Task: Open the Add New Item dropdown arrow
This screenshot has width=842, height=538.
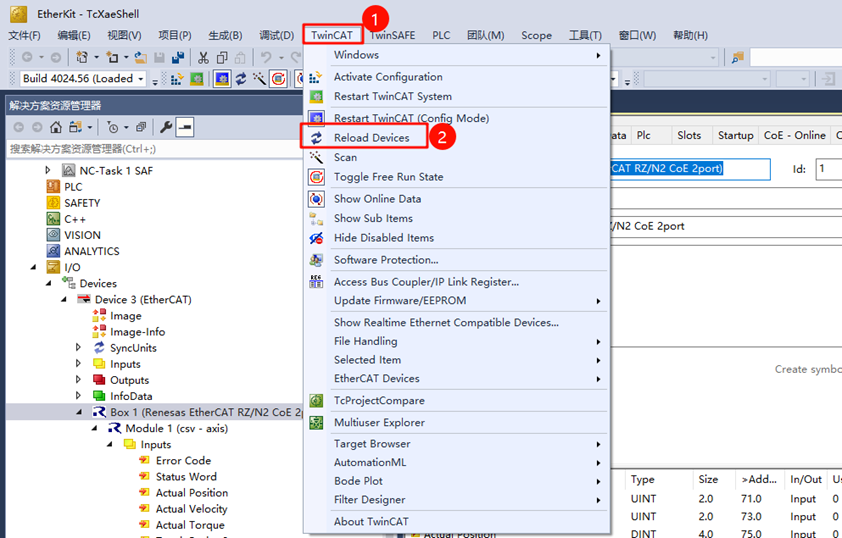Action: click(x=126, y=57)
